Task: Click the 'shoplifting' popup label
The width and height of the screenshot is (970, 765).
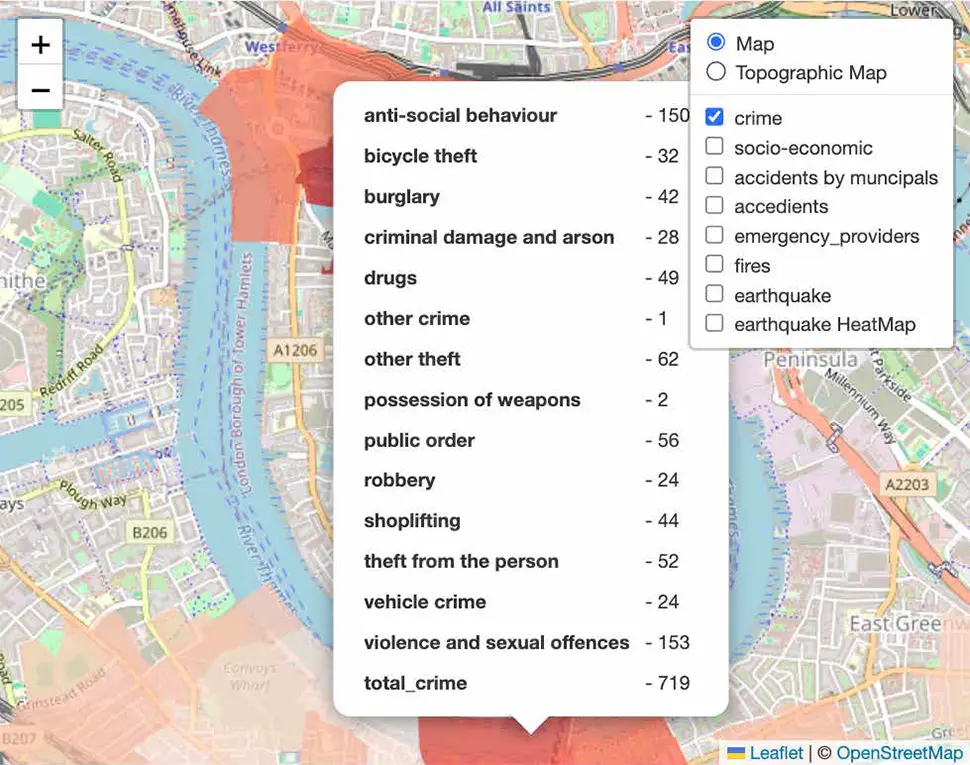Action: click(x=412, y=521)
